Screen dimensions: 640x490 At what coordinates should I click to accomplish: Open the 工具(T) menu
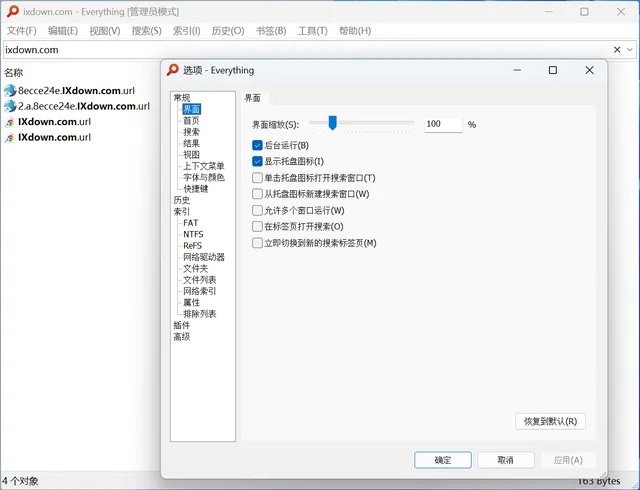pos(313,31)
